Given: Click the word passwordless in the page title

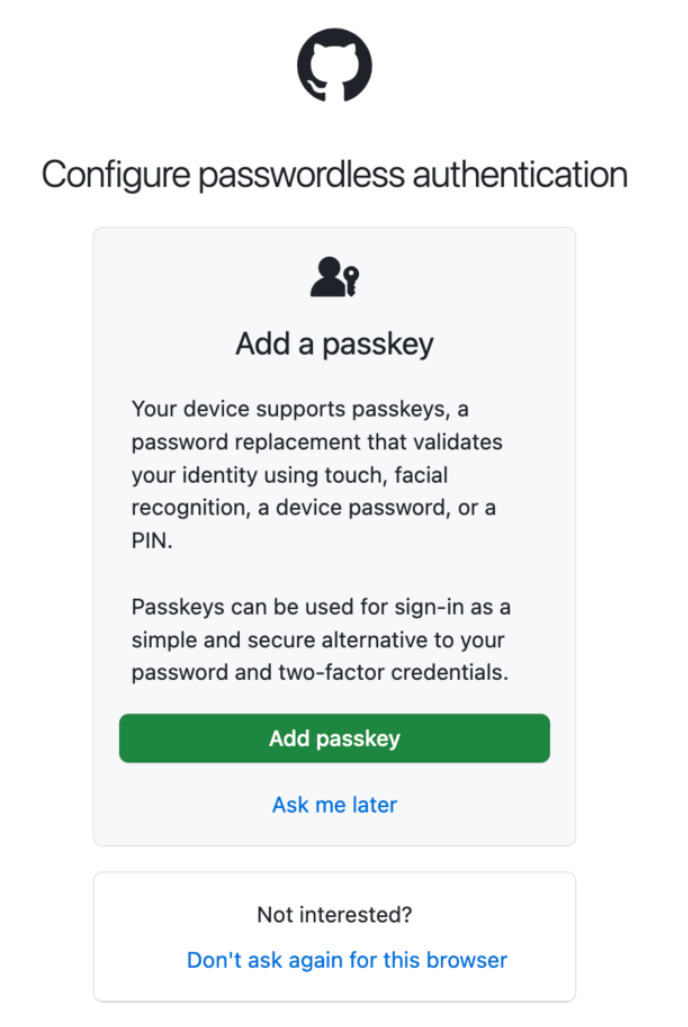Looking at the screenshot, I should click(301, 176).
